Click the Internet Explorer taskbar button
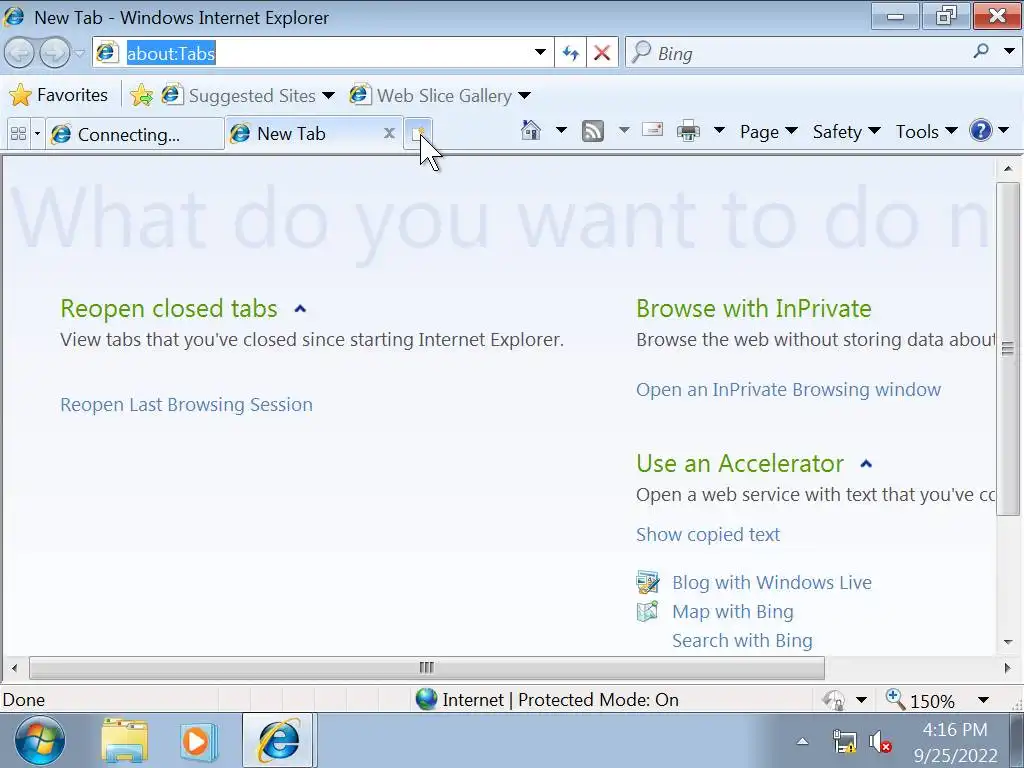Viewport: 1024px width, 768px height. (279, 740)
